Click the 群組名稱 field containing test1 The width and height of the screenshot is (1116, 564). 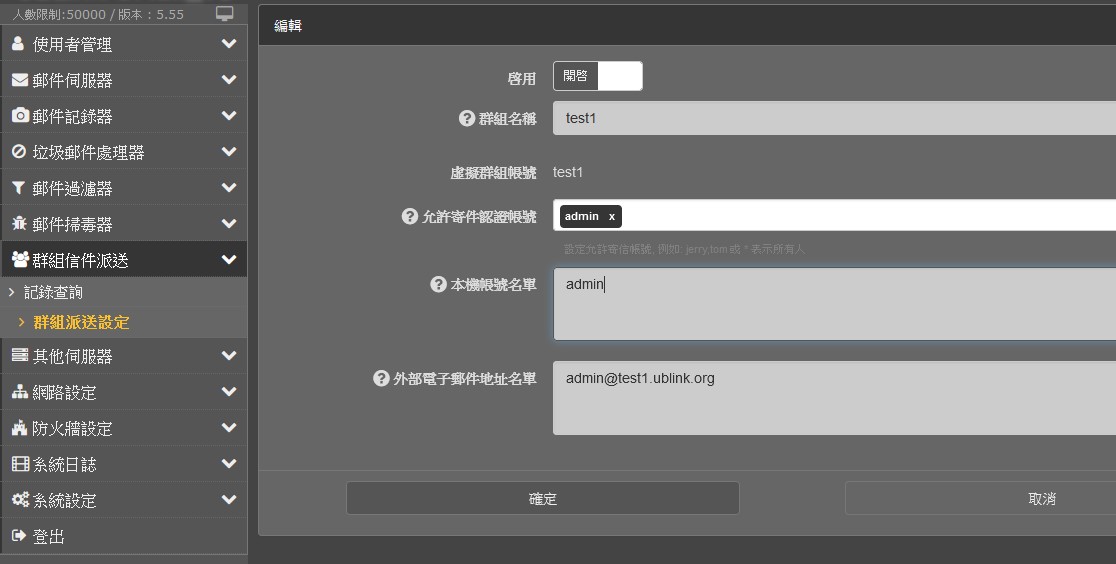click(832, 118)
